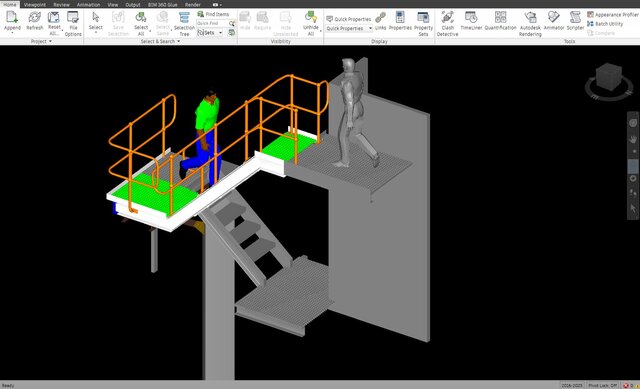Screen dimensions: 640x389
Task: Click in the Quick Find field
Action: click(x=212, y=23)
